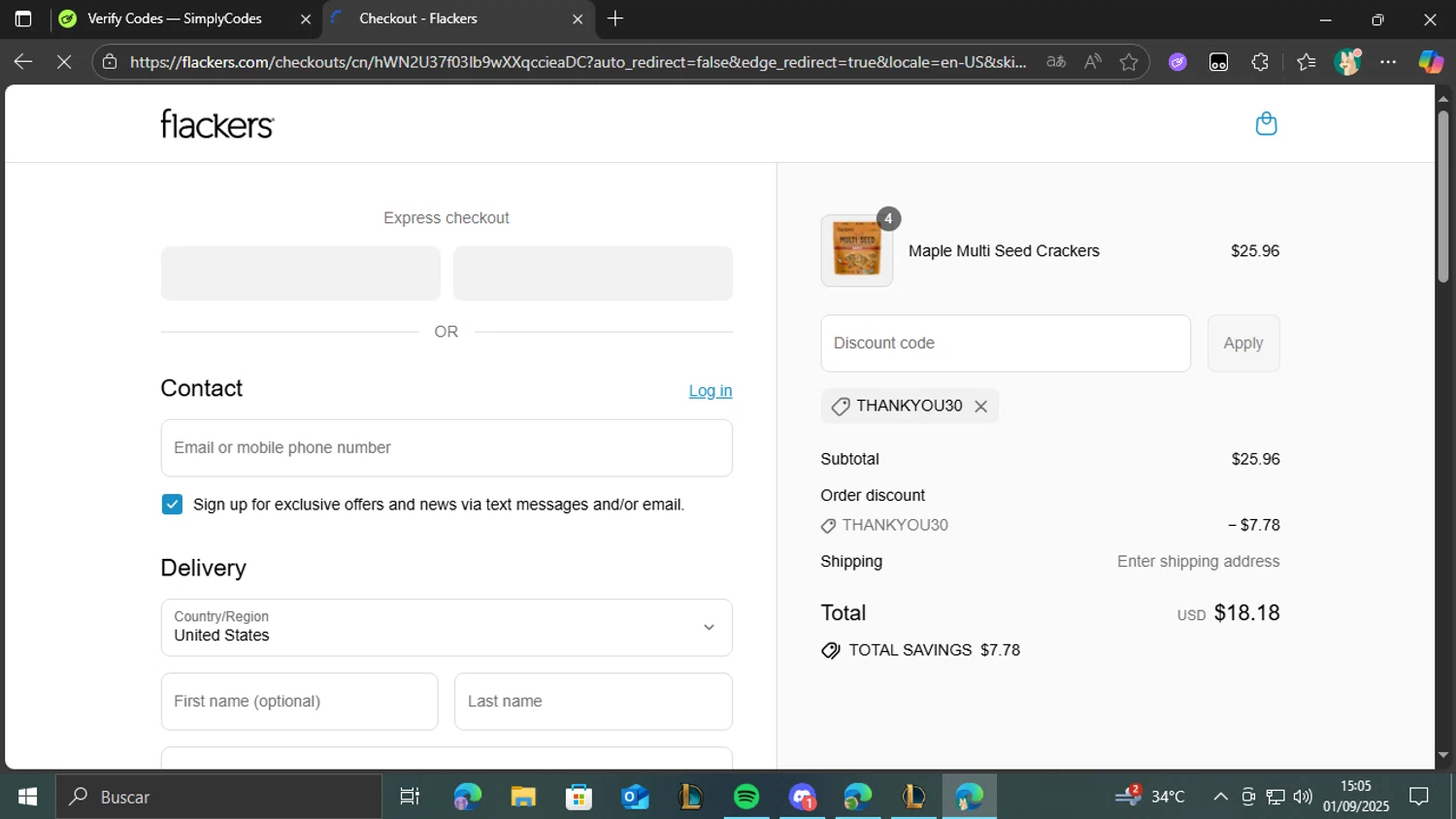The width and height of the screenshot is (1456, 819).
Task: Focus the Discount code field
Action: (x=1006, y=344)
